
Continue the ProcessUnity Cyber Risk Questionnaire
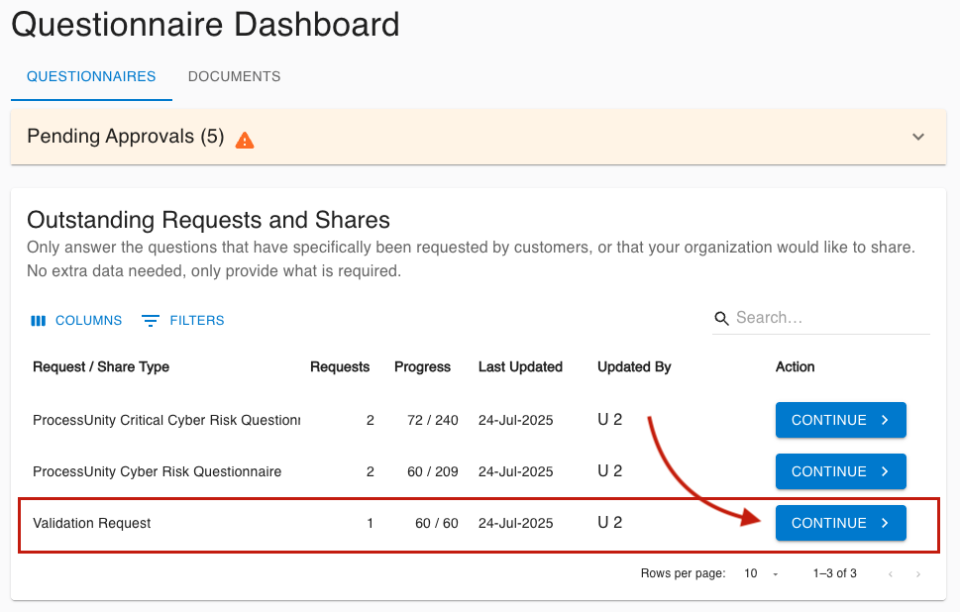(x=840, y=471)
